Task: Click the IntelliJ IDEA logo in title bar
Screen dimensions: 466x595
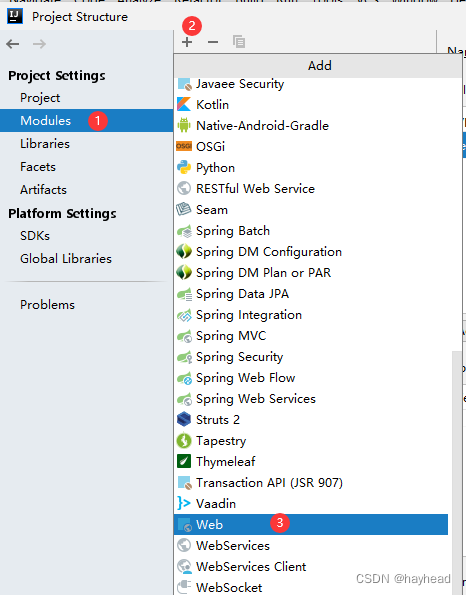Action: click(x=15, y=16)
